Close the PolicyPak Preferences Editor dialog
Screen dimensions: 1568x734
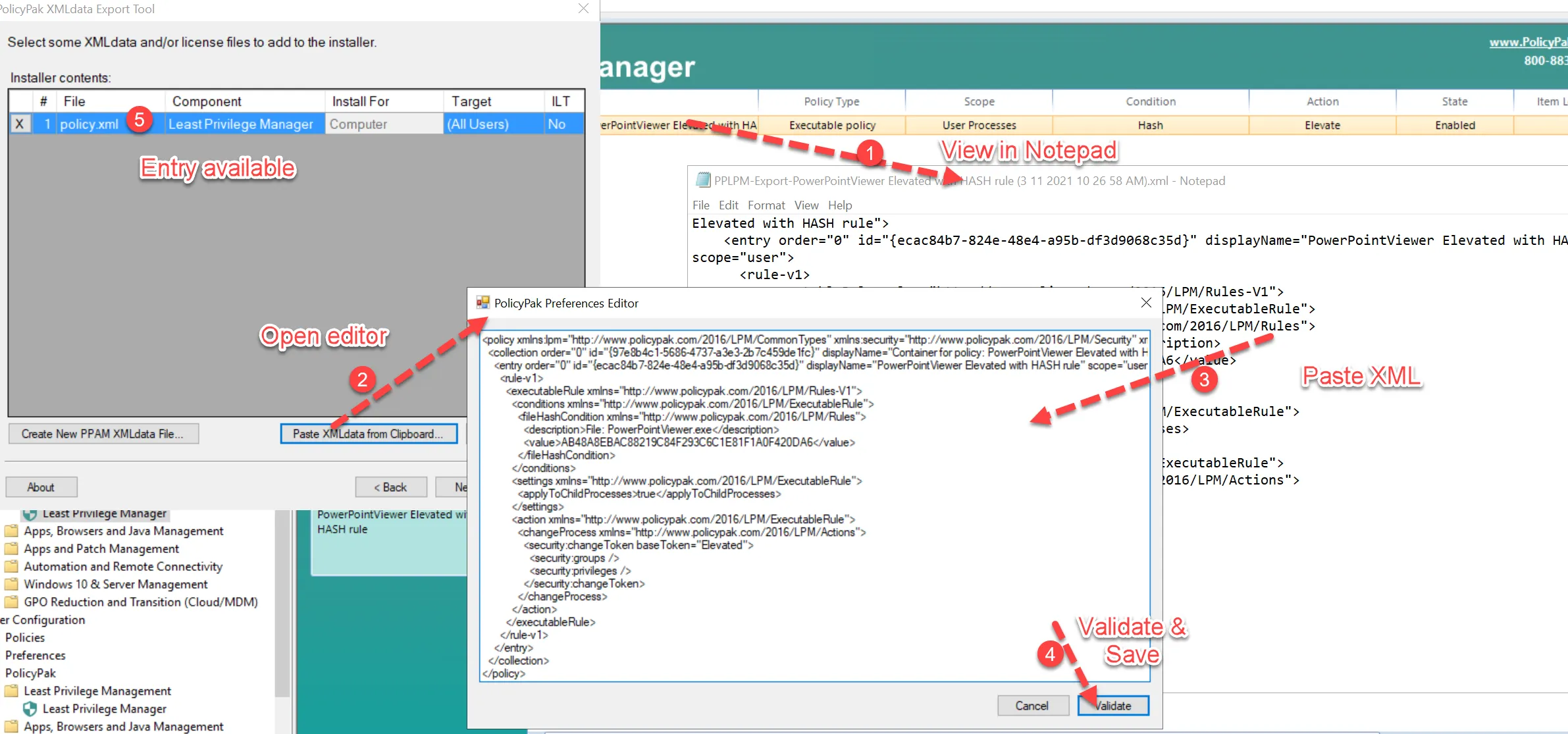1146,303
